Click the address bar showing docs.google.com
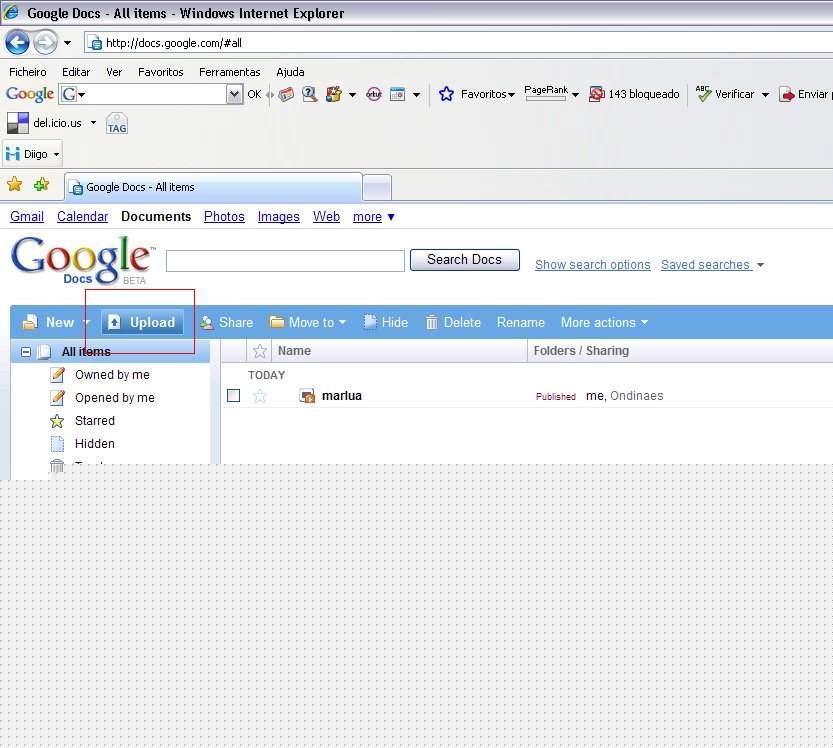 pos(458,42)
